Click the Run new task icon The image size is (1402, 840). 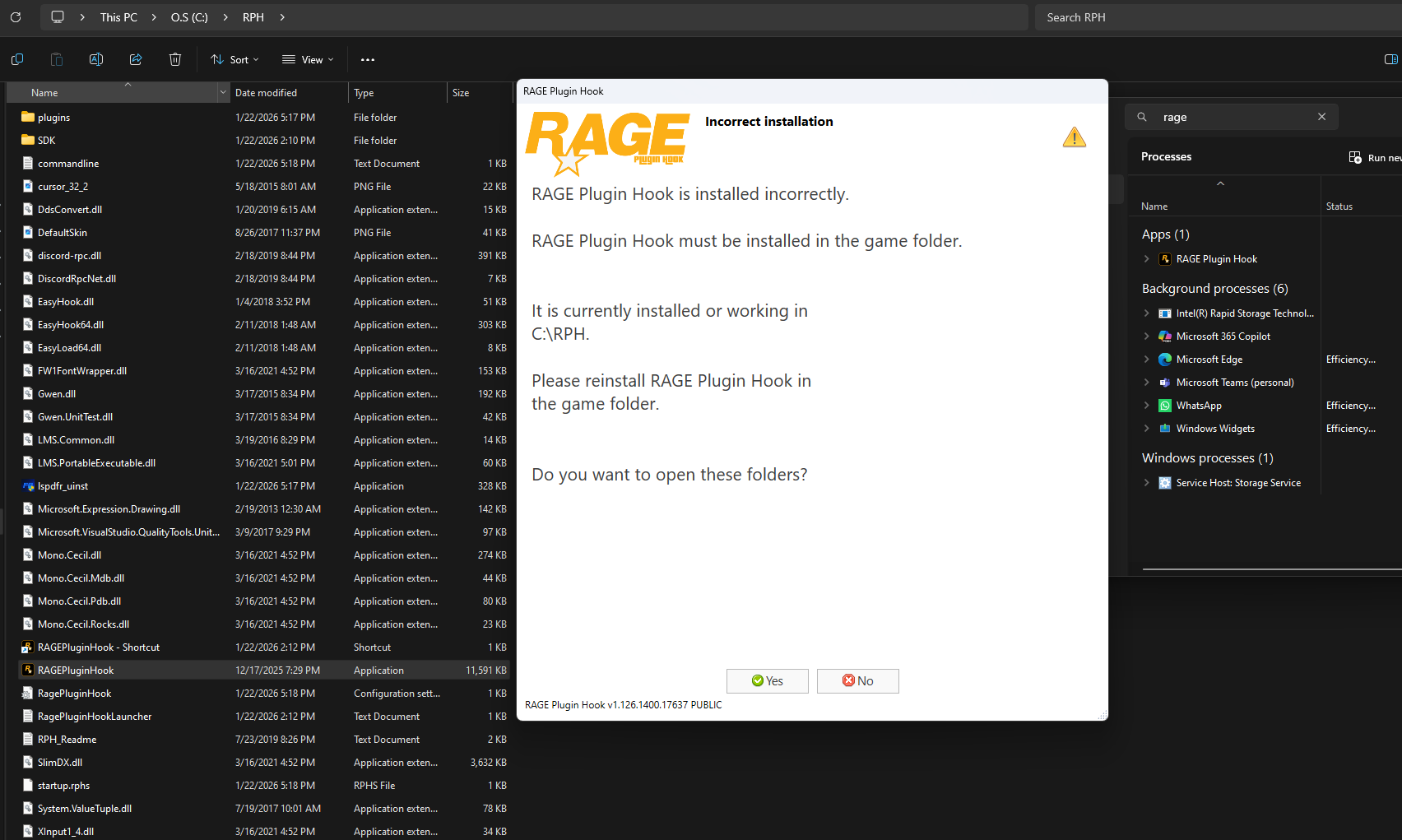point(1355,157)
